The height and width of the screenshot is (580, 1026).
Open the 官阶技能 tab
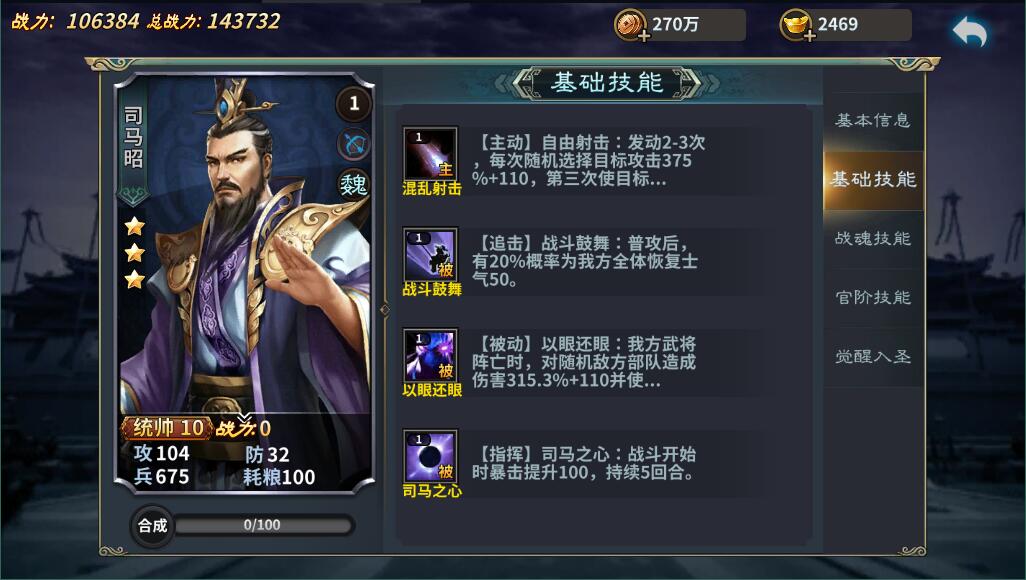(x=873, y=298)
